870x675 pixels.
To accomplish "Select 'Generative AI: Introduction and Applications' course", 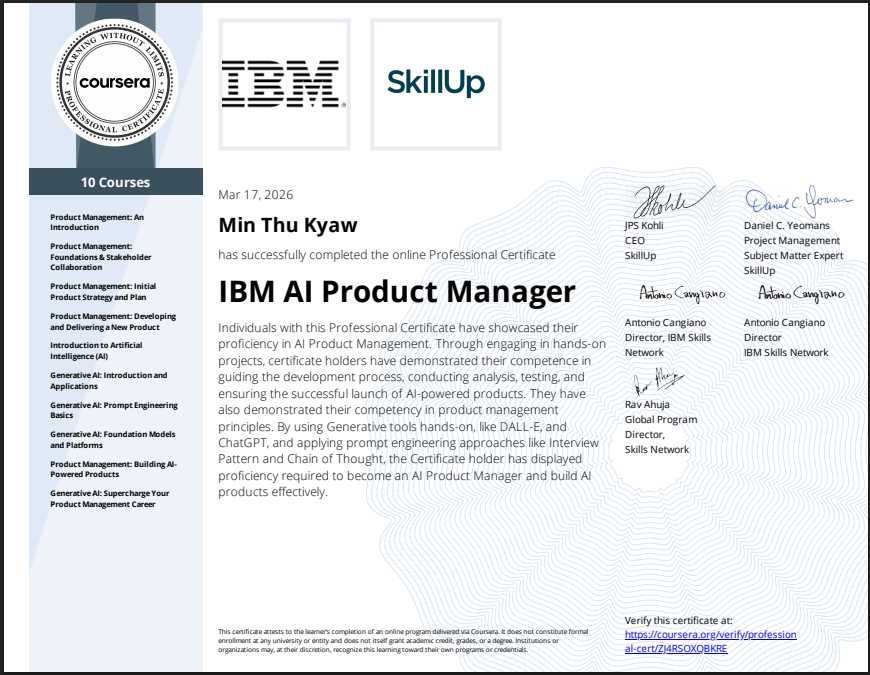I will 109,380.
